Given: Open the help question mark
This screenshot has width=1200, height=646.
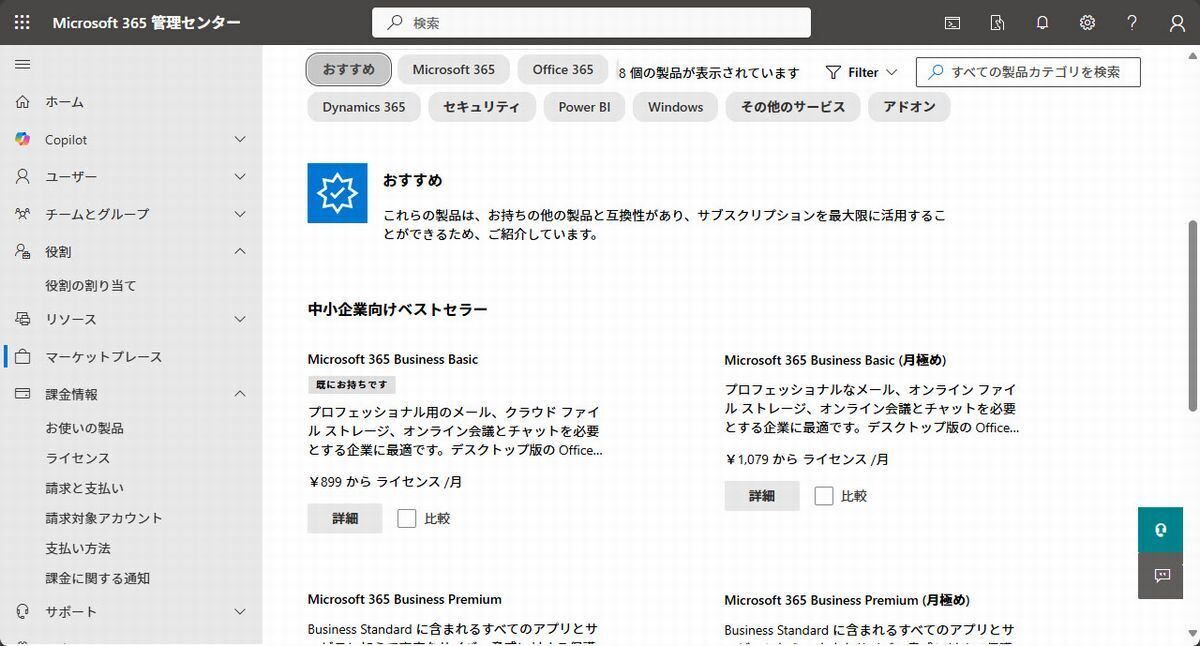Looking at the screenshot, I should (x=1132, y=22).
